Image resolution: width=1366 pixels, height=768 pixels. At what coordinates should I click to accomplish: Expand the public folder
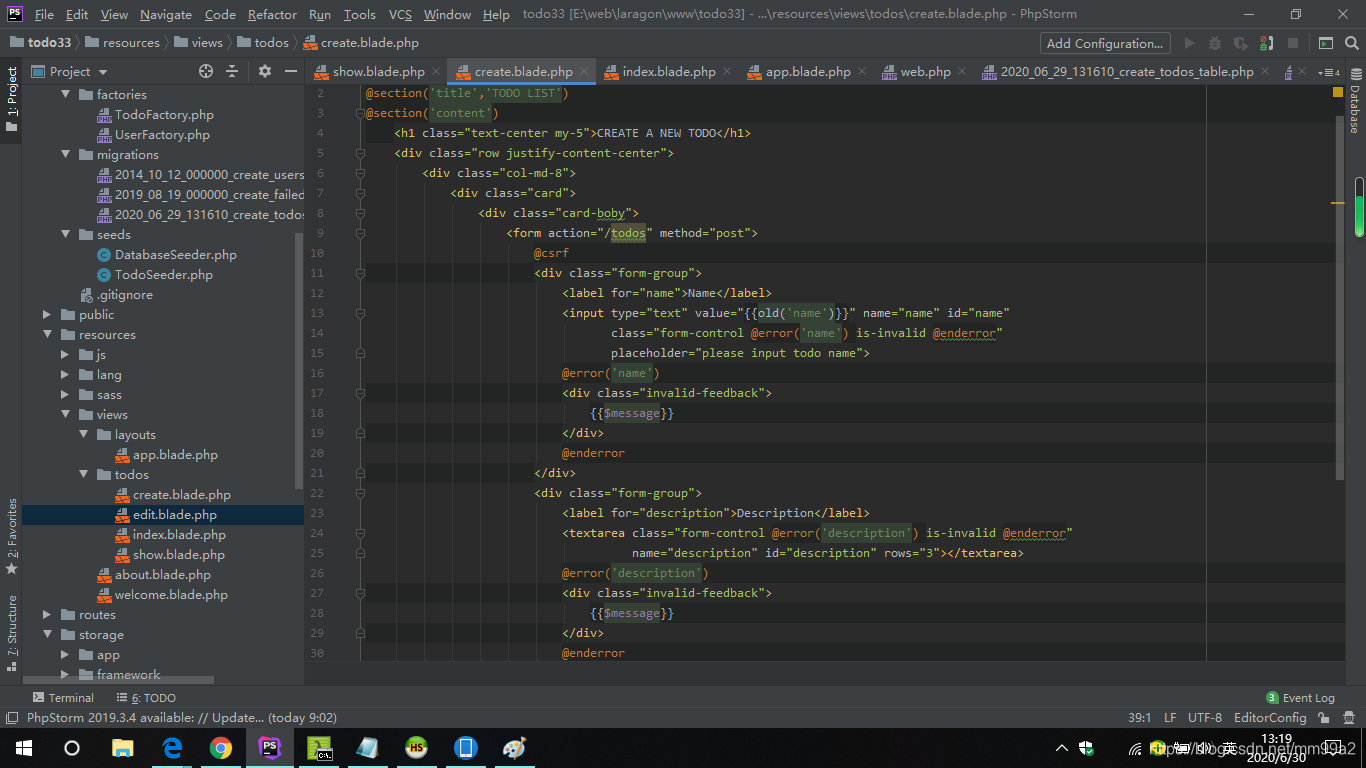[x=47, y=314]
